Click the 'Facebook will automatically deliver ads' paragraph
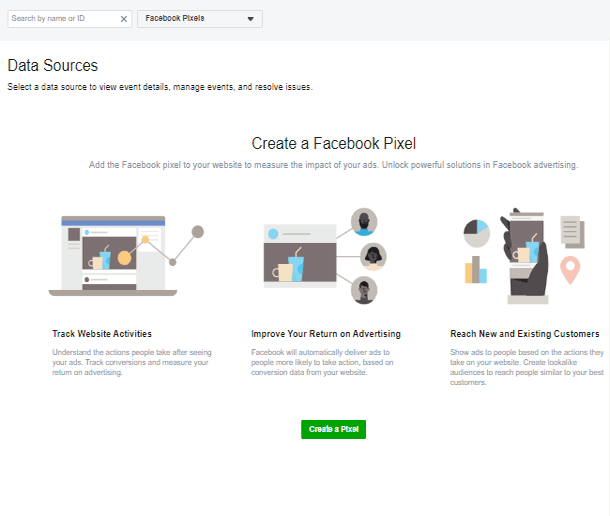The width and height of the screenshot is (610, 516). click(x=322, y=362)
